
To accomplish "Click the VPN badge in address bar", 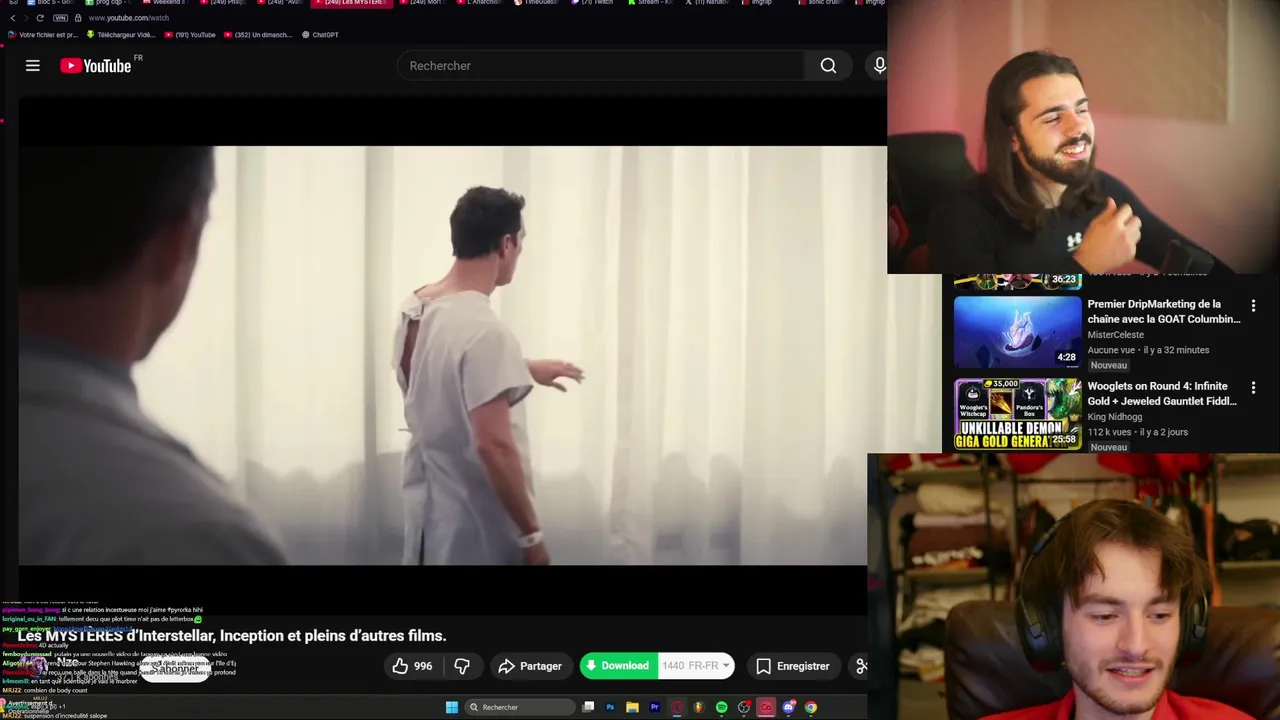I will point(60,18).
